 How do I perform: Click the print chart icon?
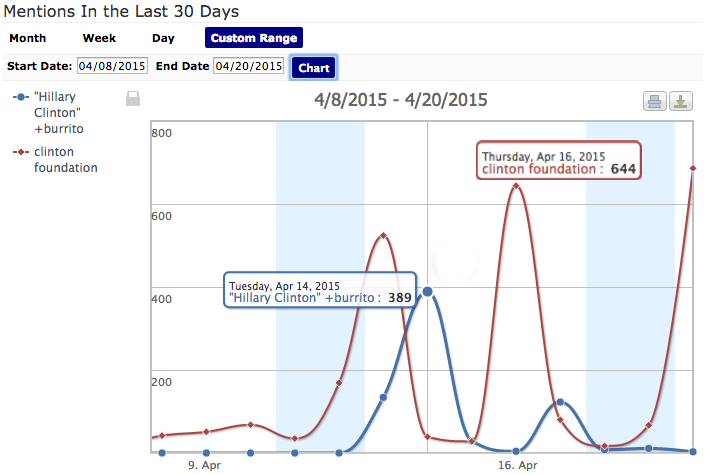click(x=654, y=102)
